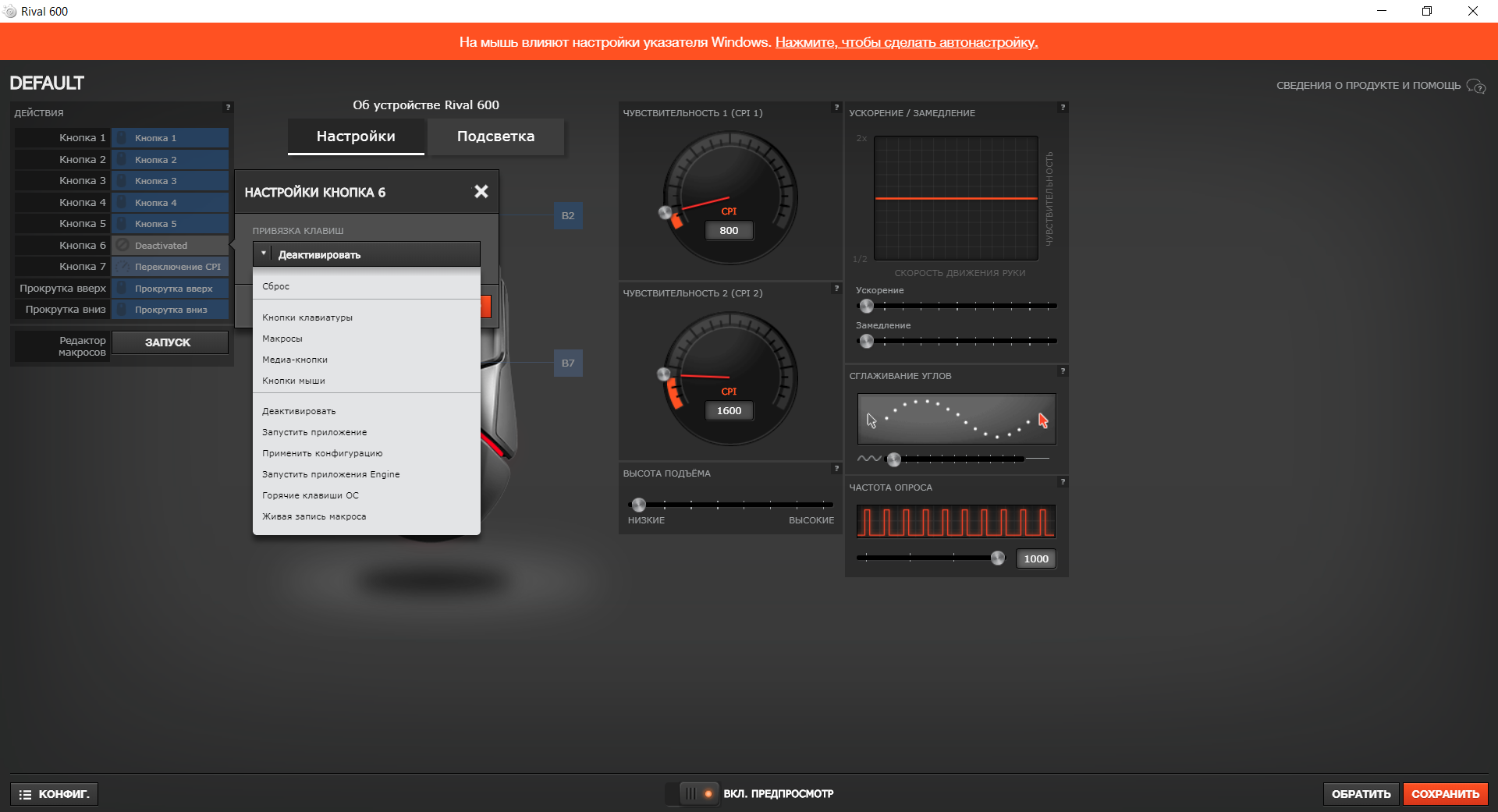1498x812 pixels.
Task: Click the CPI 1 value field 800
Action: tap(729, 230)
